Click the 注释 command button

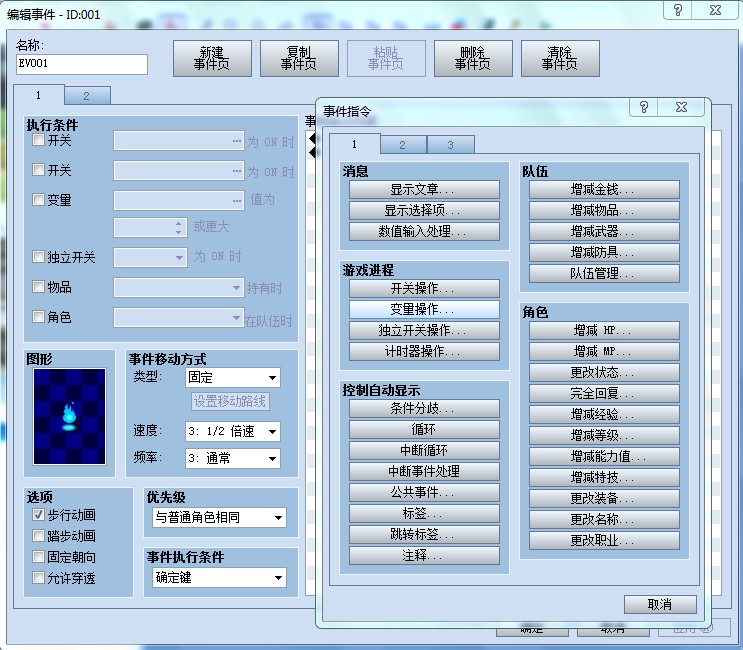tap(424, 555)
